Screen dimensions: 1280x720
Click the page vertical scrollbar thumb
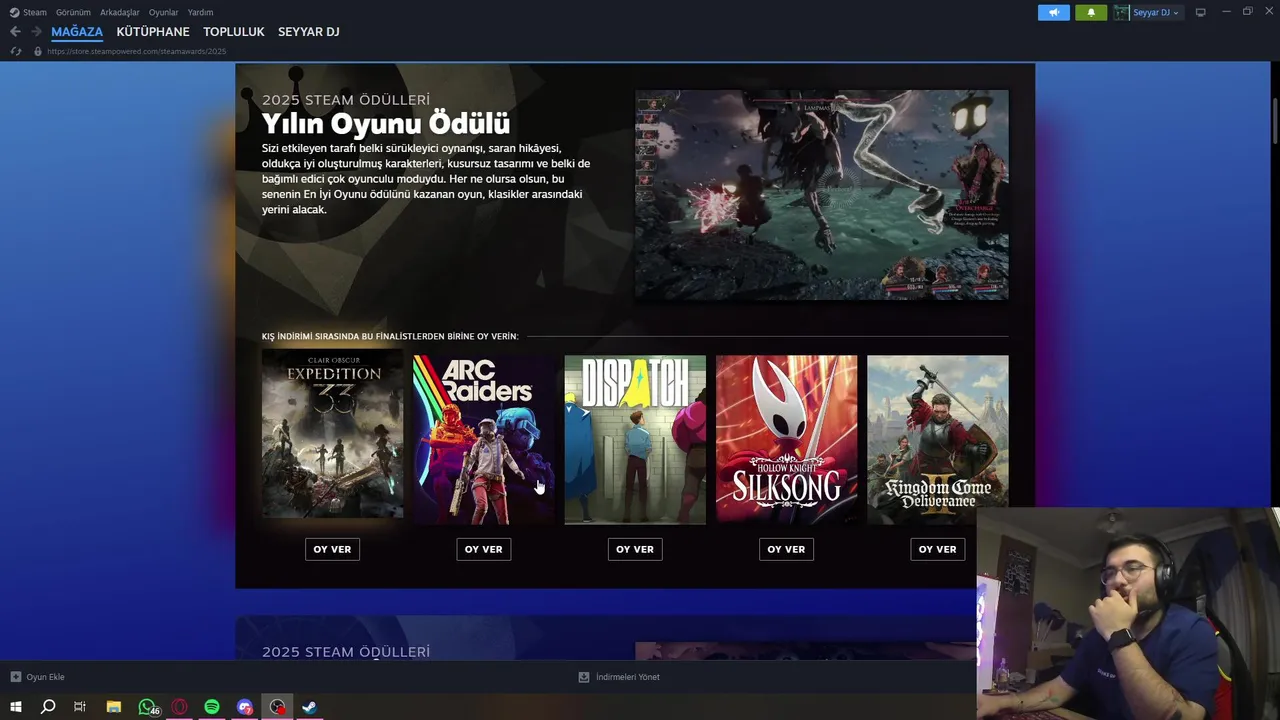[1274, 122]
